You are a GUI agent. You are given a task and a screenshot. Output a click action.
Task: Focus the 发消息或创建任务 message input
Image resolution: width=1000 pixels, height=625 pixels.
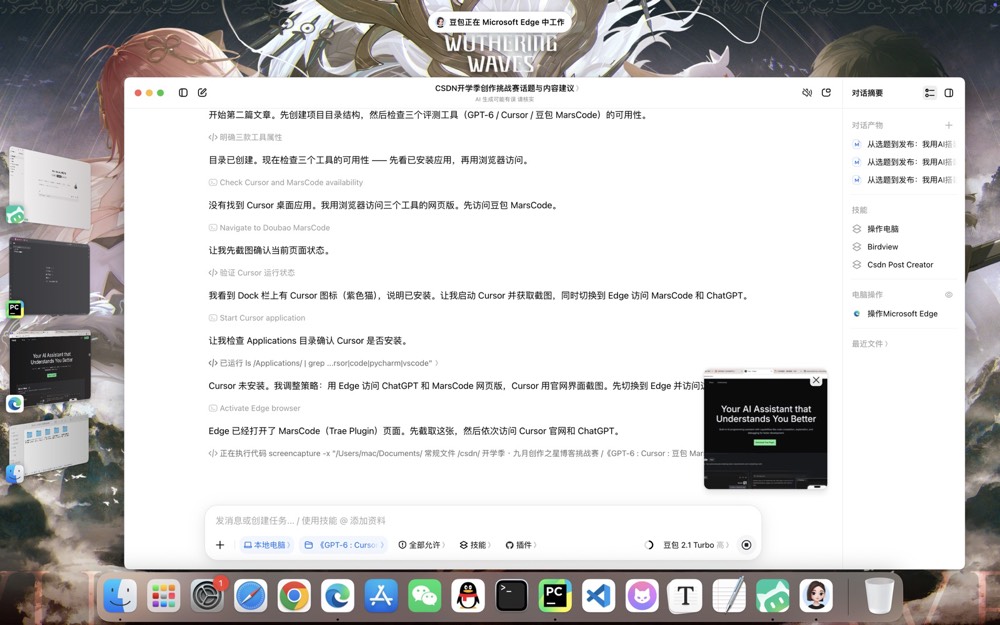[483, 520]
